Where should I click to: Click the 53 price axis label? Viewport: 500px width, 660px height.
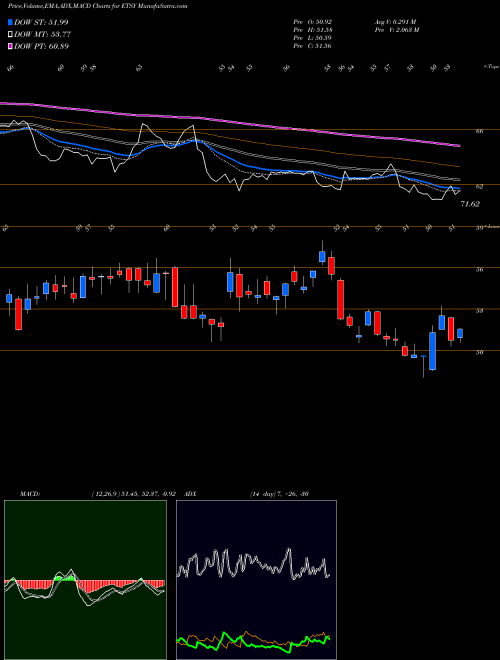pos(479,311)
